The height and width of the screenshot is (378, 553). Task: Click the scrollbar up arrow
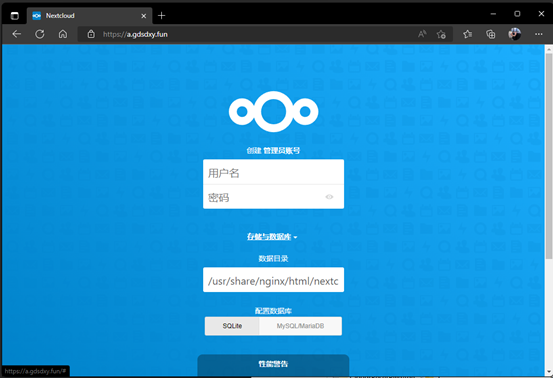click(549, 49)
